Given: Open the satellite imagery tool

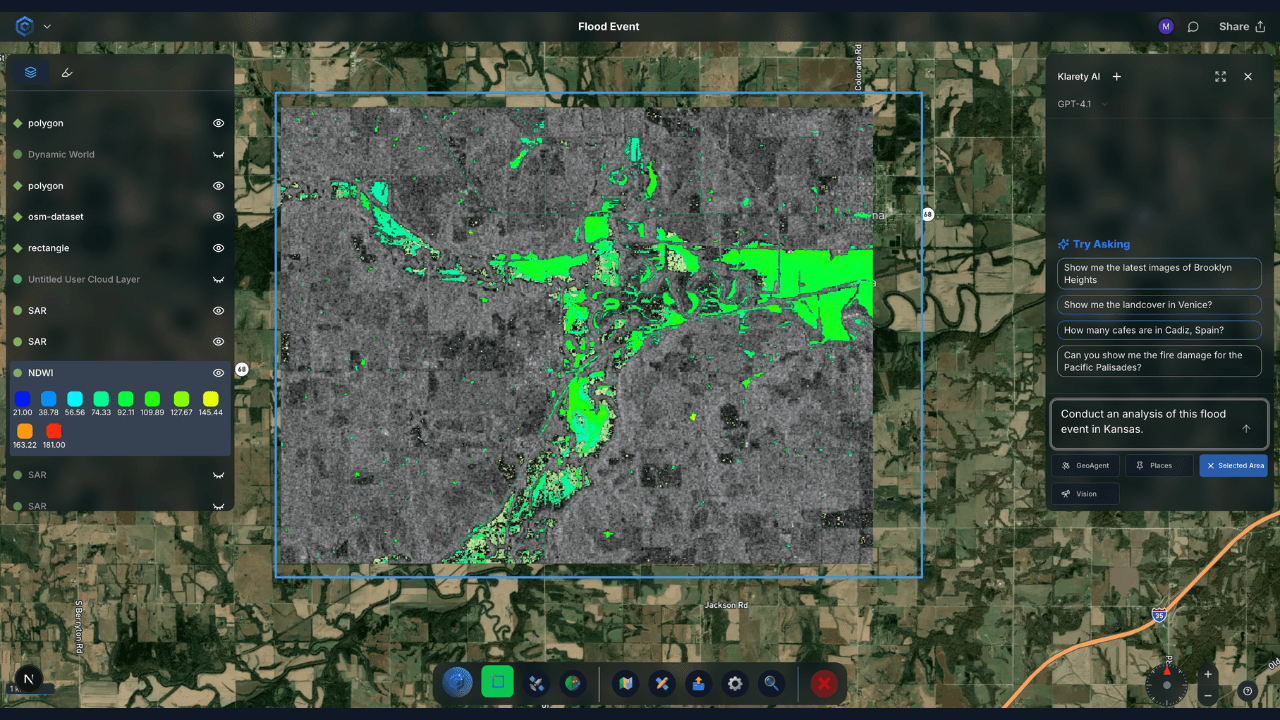Looking at the screenshot, I should click(x=536, y=684).
